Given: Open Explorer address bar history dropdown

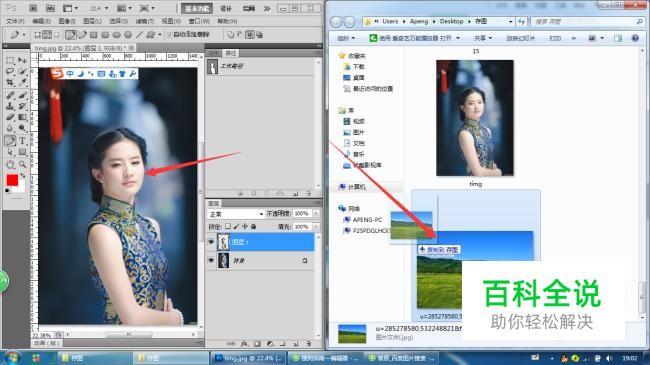Looking at the screenshot, I should click(511, 22).
